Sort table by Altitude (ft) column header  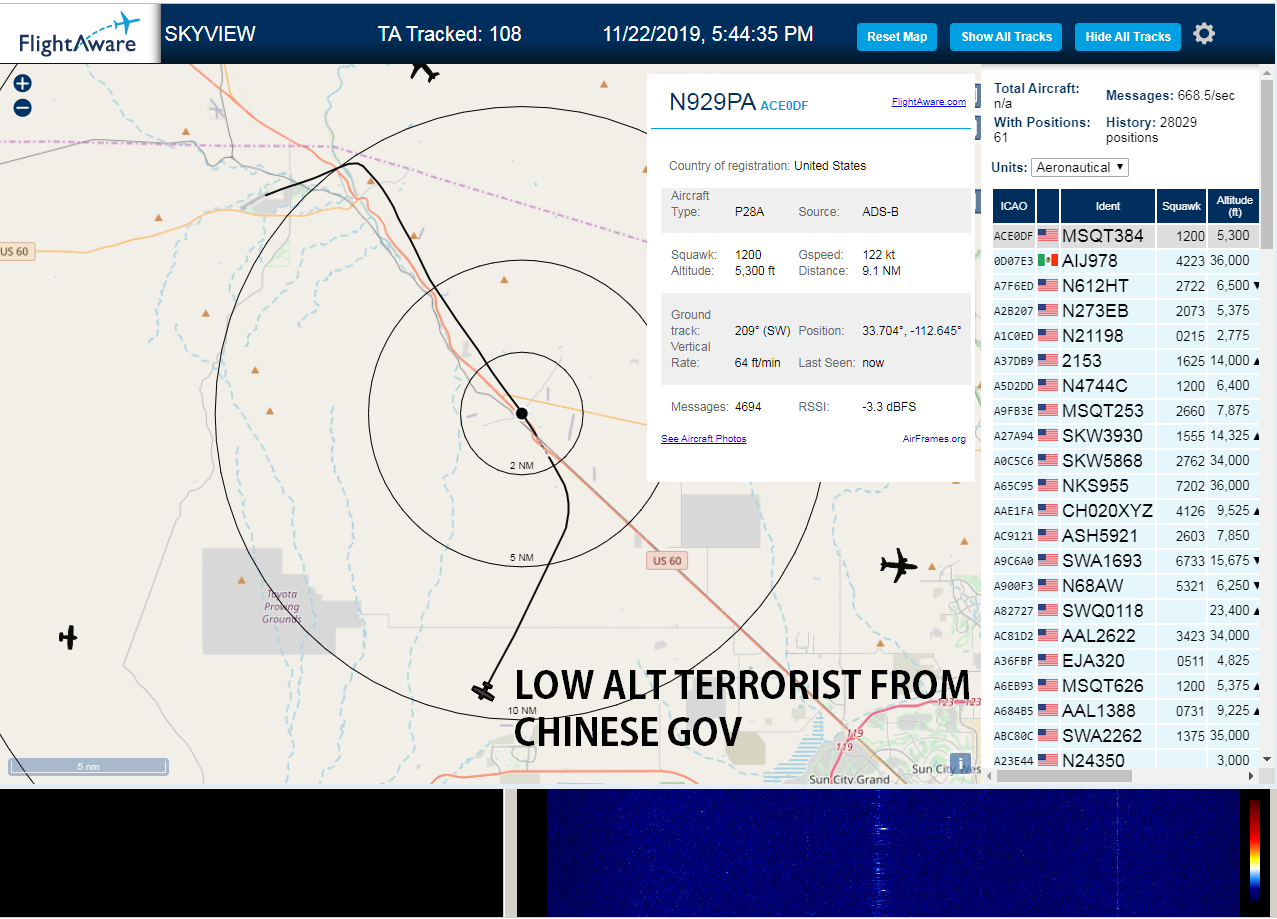tap(1235, 206)
